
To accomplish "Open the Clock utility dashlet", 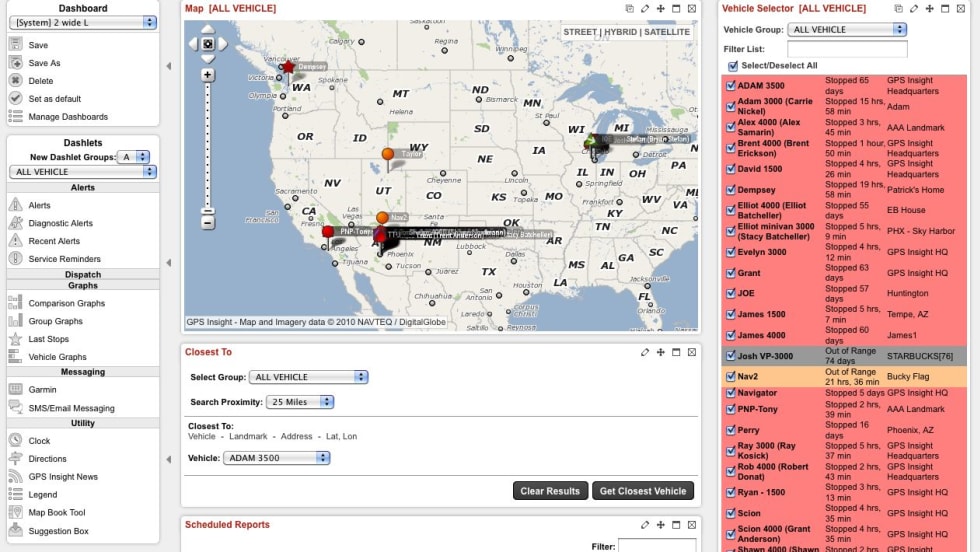I will [x=16, y=440].
